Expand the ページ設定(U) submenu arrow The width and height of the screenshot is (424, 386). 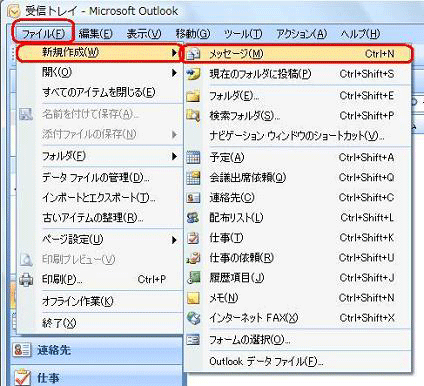click(x=174, y=240)
